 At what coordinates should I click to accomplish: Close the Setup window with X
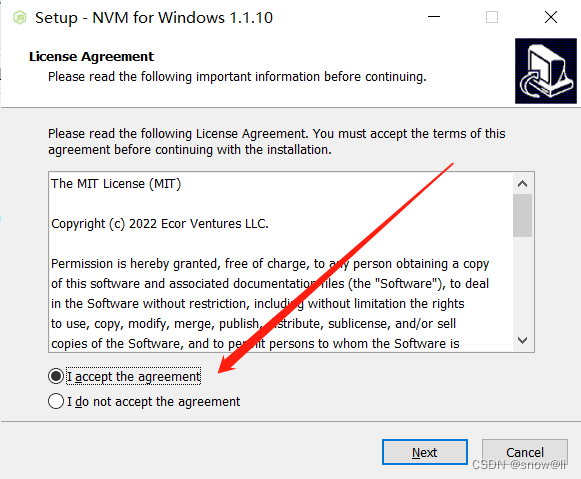551,17
